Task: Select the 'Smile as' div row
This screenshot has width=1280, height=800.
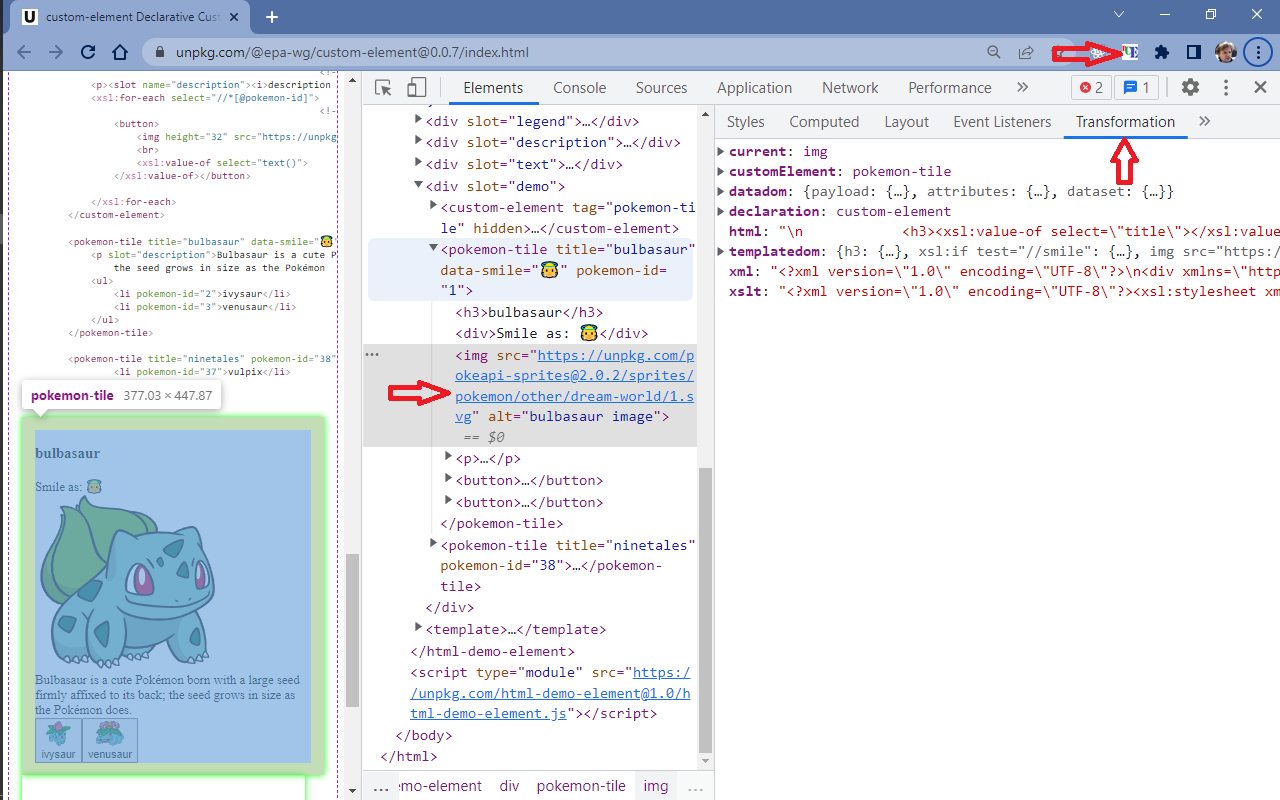Action: pyautogui.click(x=552, y=334)
